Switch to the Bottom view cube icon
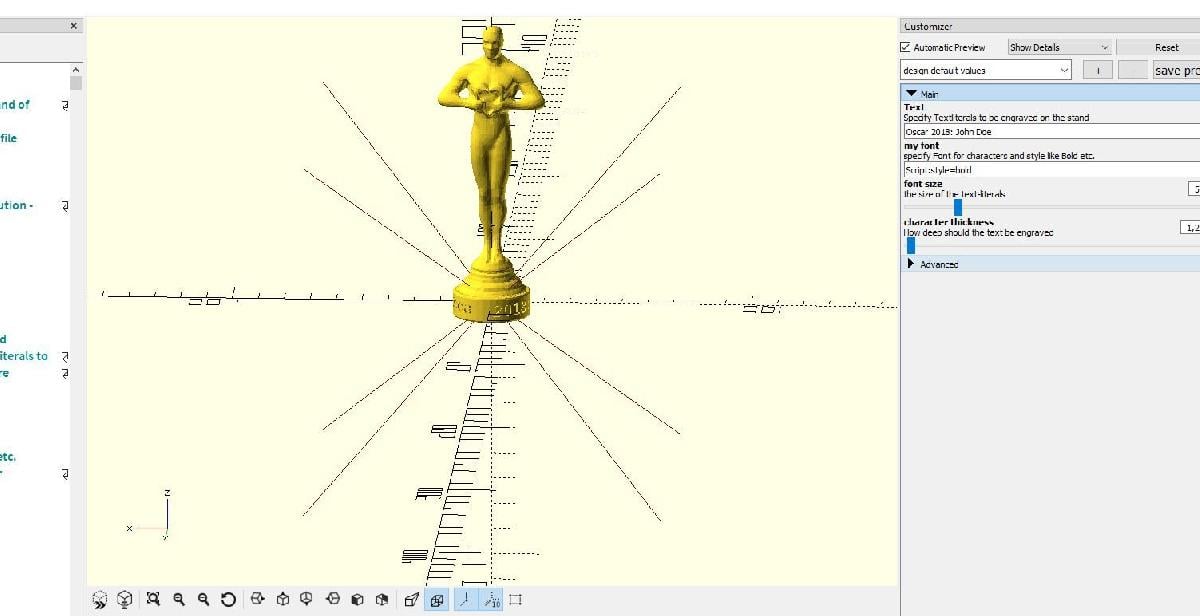Screen dimensions: 1200x616 (308, 600)
